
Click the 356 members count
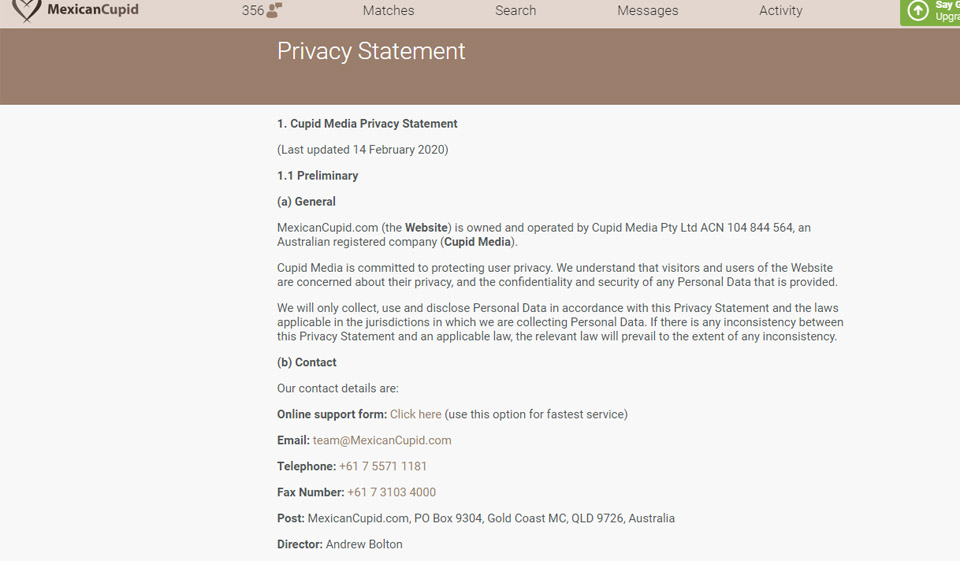[253, 11]
